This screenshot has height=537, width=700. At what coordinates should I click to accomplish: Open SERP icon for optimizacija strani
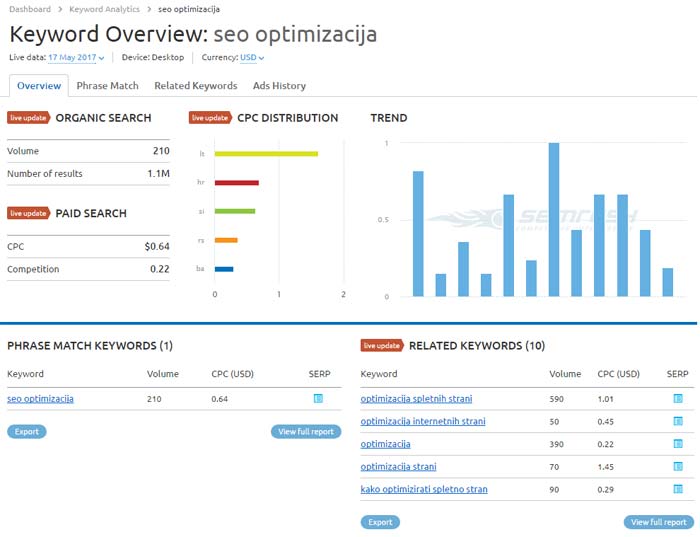pos(678,466)
